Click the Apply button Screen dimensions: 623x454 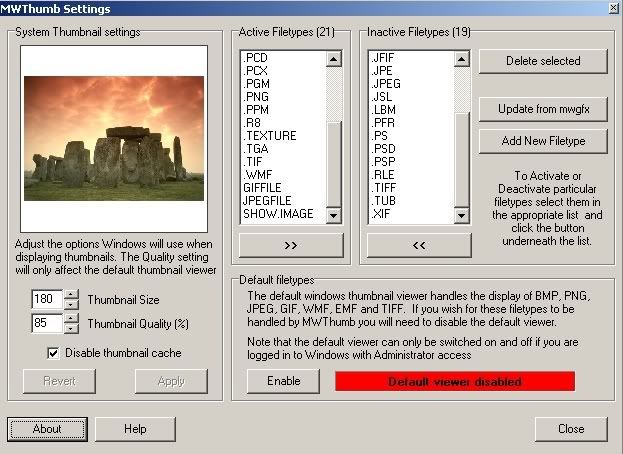[x=171, y=381]
